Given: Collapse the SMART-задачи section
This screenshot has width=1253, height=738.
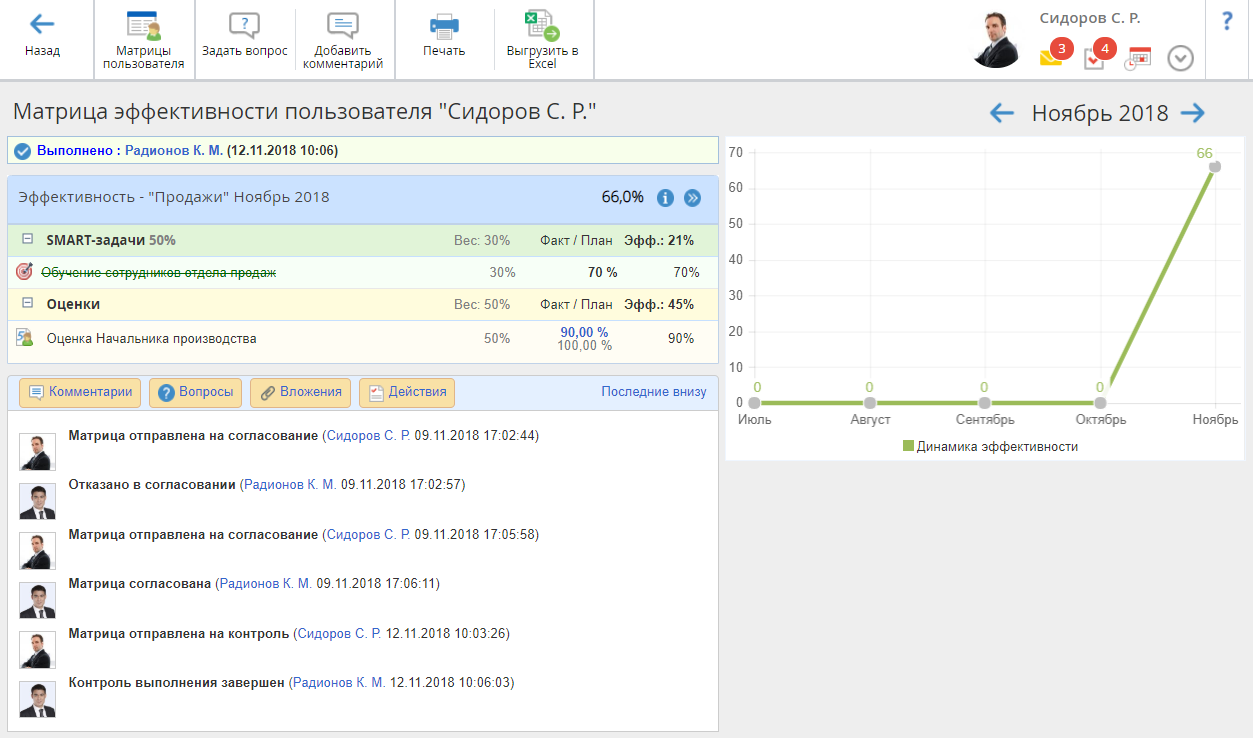Looking at the screenshot, I should 28,240.
